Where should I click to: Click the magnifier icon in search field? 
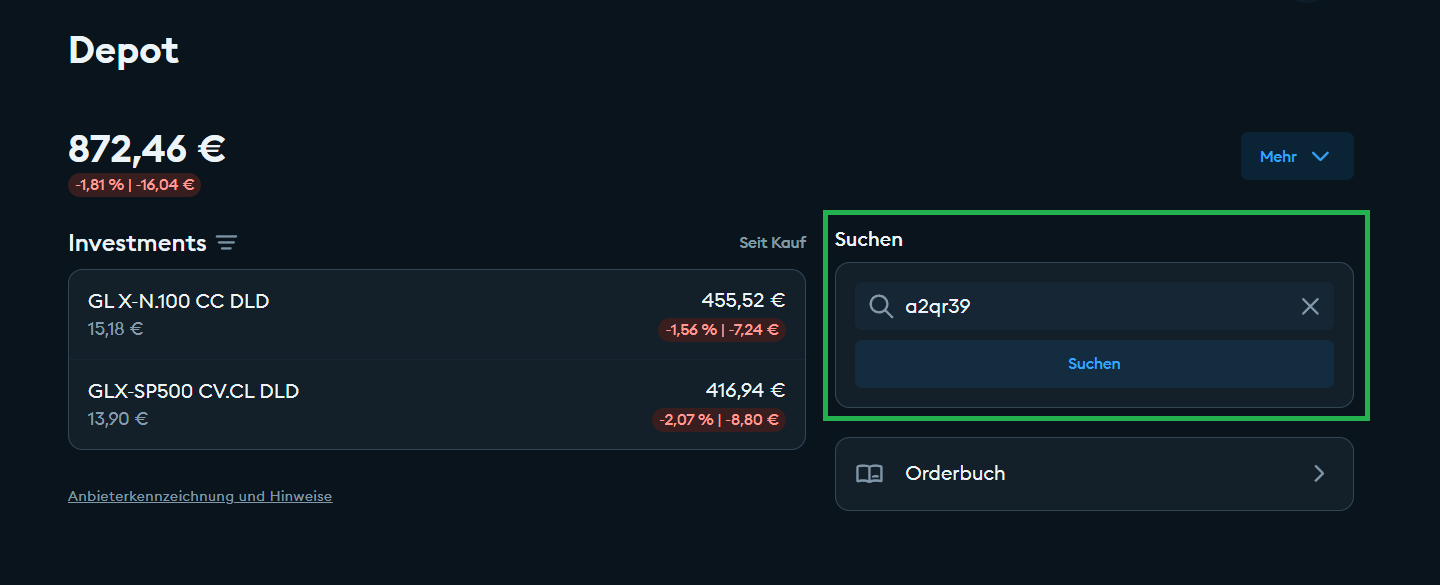(x=880, y=306)
